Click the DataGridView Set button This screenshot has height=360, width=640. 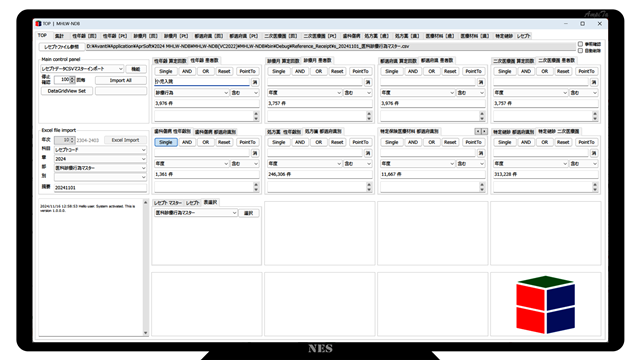pyautogui.click(x=67, y=91)
